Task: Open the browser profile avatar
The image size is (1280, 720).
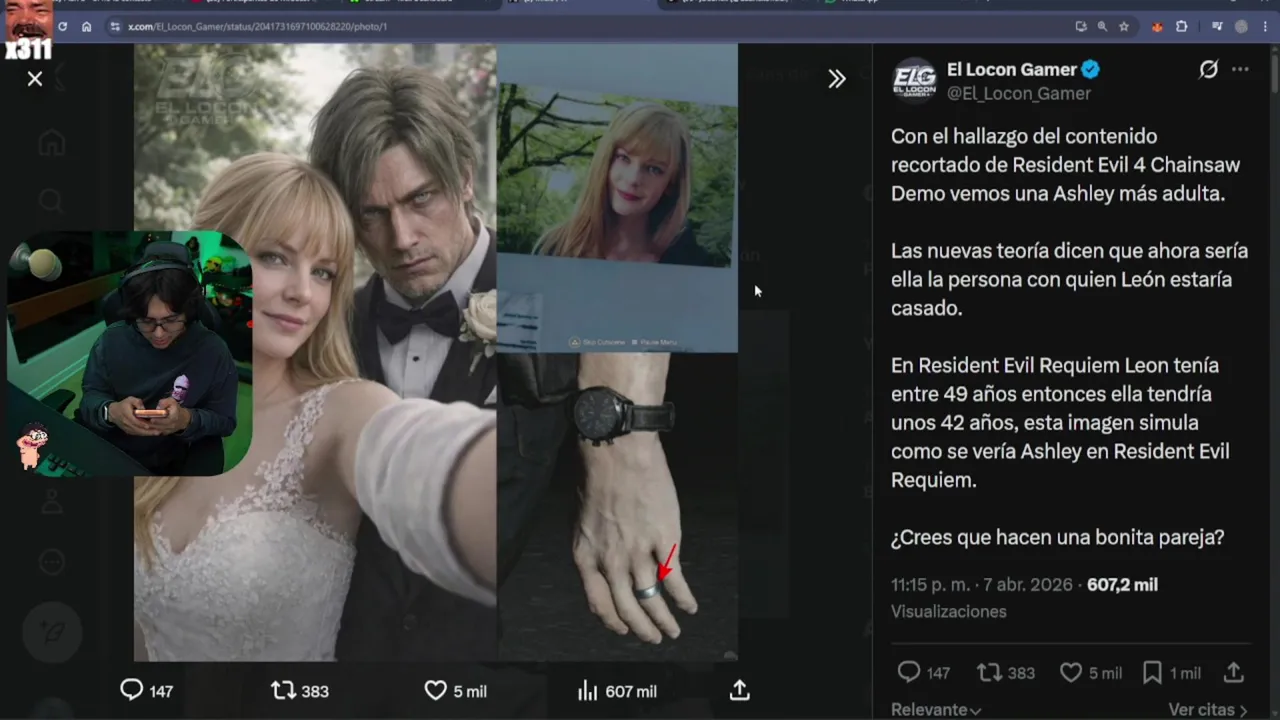Action: point(1241,27)
